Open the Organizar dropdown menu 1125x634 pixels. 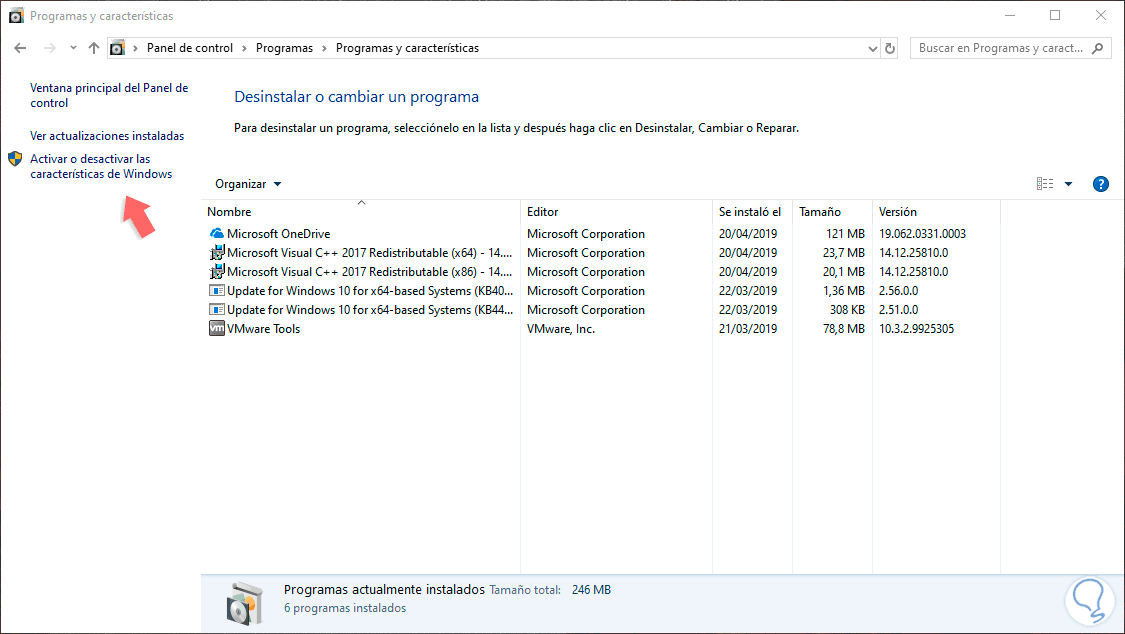[248, 184]
